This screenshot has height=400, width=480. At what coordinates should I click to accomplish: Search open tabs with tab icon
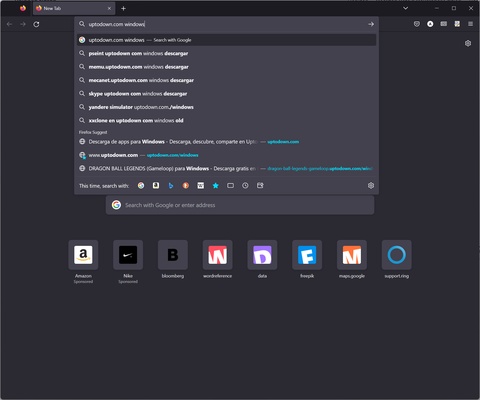(x=230, y=186)
